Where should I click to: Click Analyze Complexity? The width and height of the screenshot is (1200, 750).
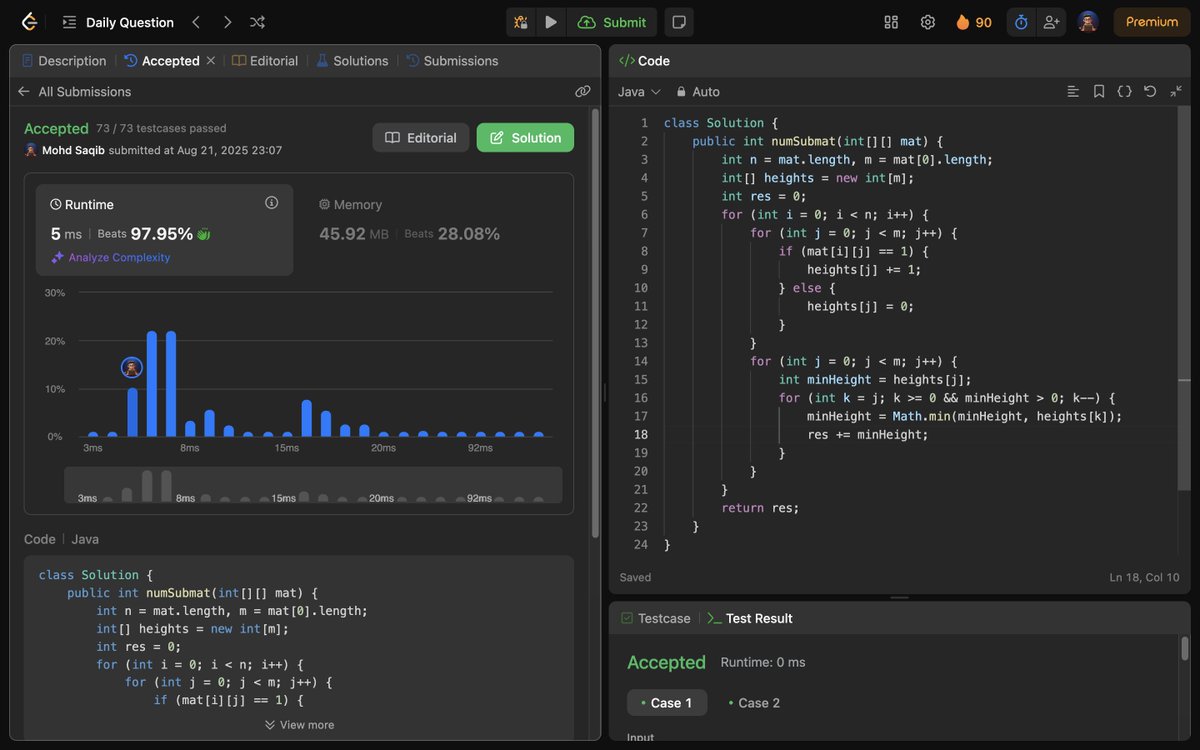click(x=110, y=257)
